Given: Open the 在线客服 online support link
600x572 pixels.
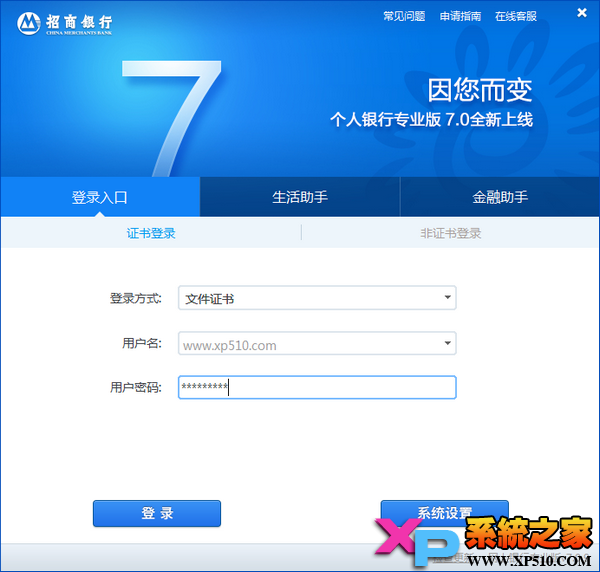Looking at the screenshot, I should pyautogui.click(x=516, y=16).
